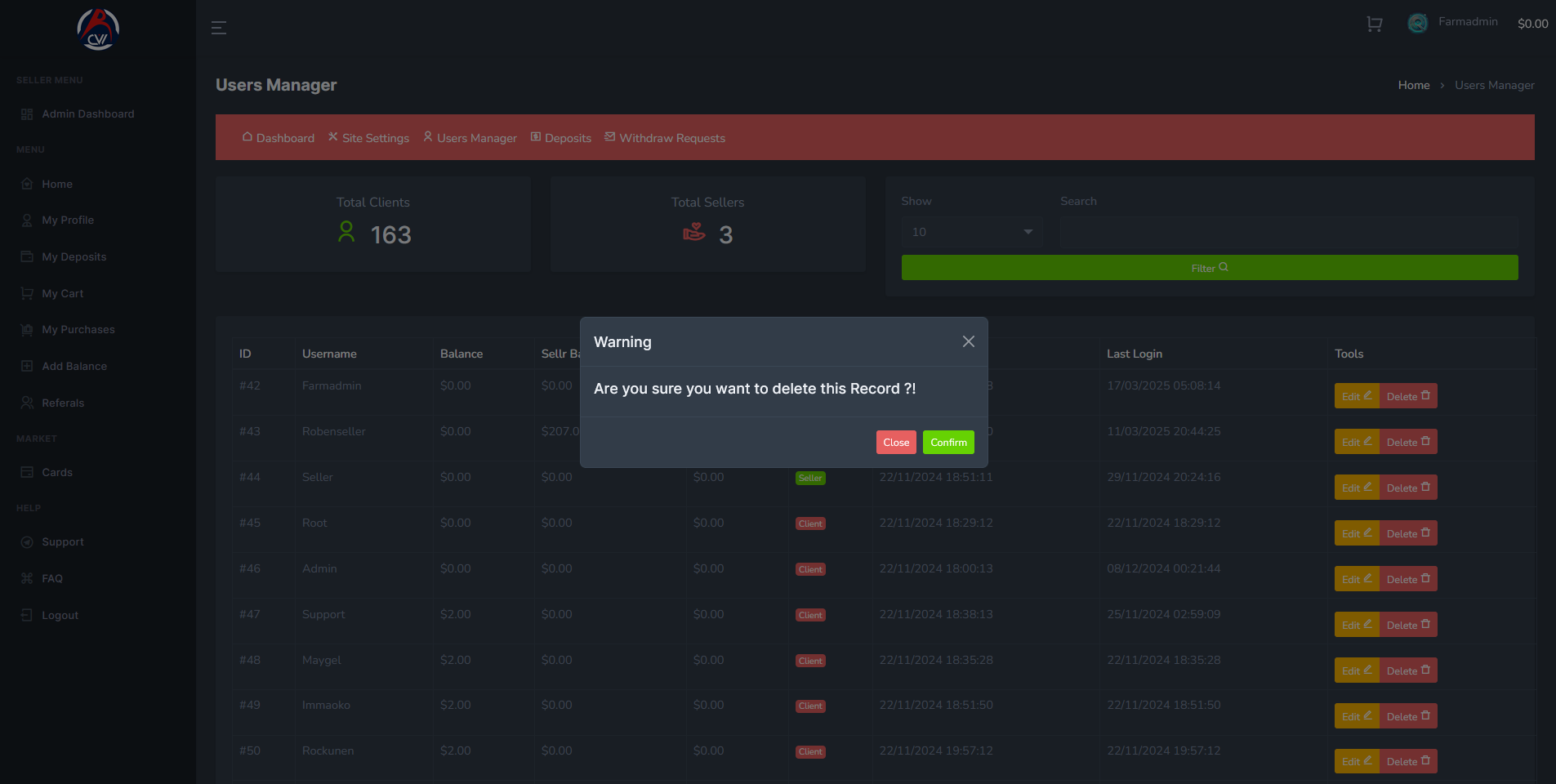Delete the Maygel user row
1556x784 pixels.
(1409, 670)
